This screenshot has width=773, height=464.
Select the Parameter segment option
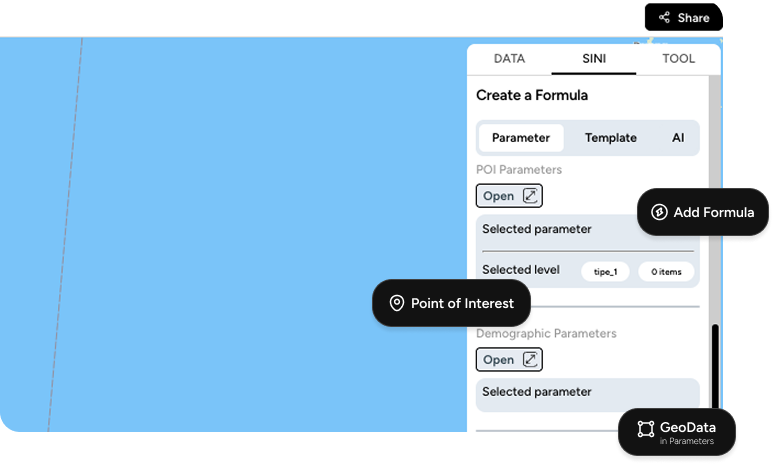pos(521,138)
